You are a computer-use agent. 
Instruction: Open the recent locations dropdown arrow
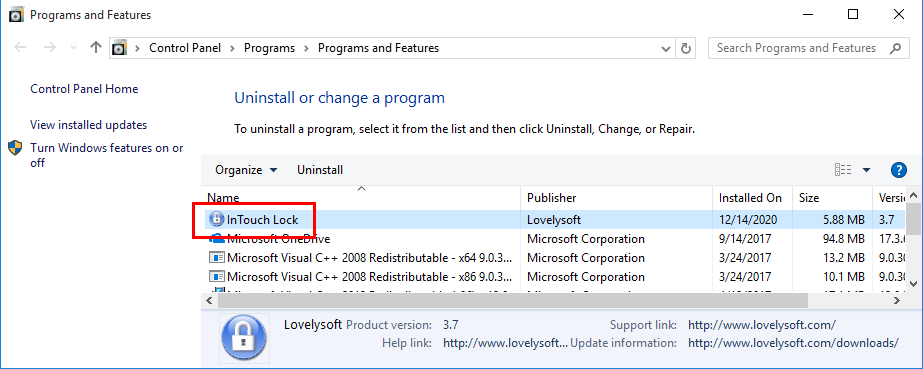tap(73, 48)
